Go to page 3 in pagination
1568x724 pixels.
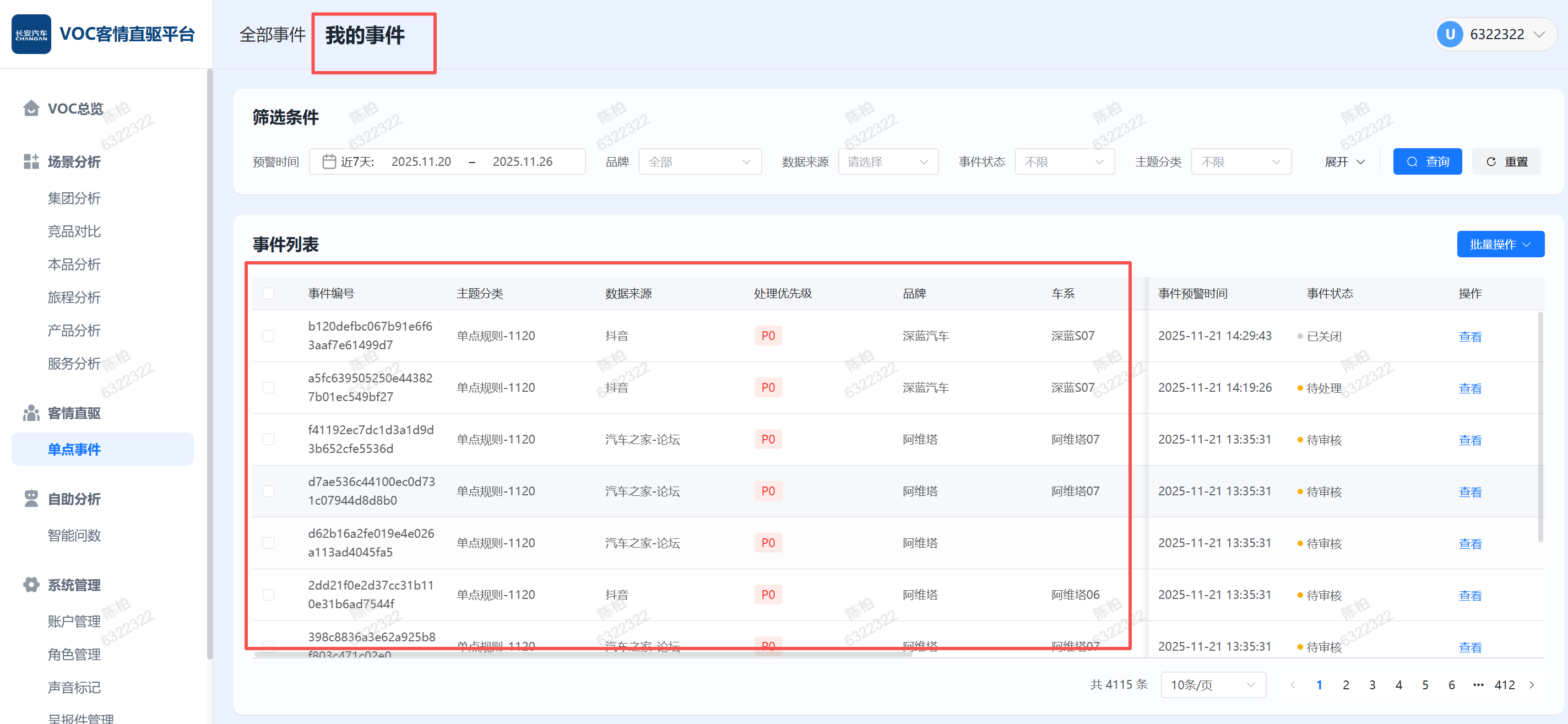1372,685
